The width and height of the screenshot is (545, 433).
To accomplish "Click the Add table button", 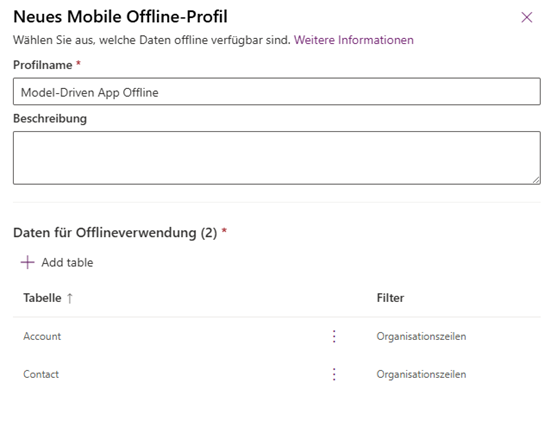I will 57,262.
